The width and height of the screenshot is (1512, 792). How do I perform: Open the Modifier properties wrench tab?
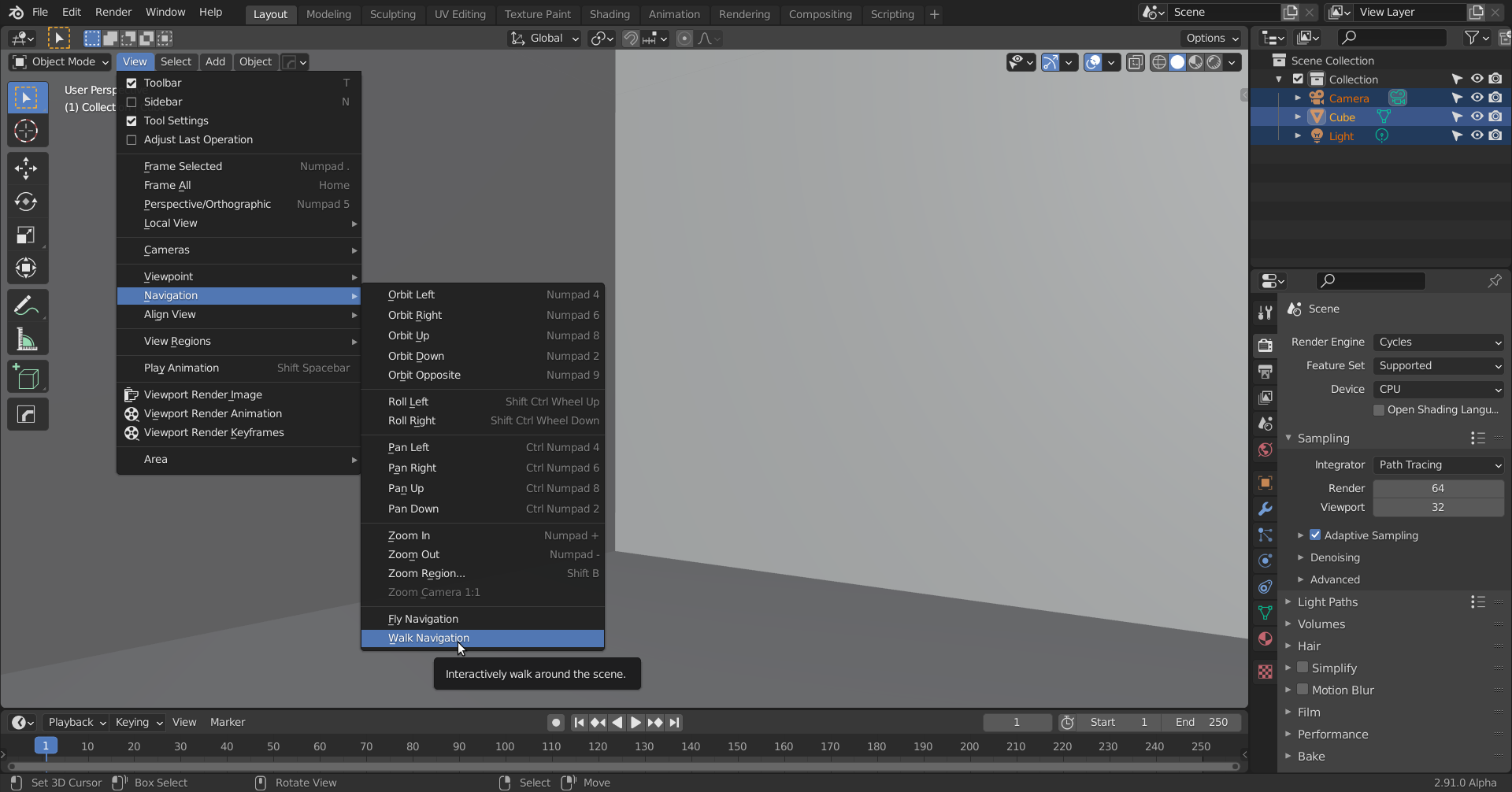click(x=1266, y=509)
